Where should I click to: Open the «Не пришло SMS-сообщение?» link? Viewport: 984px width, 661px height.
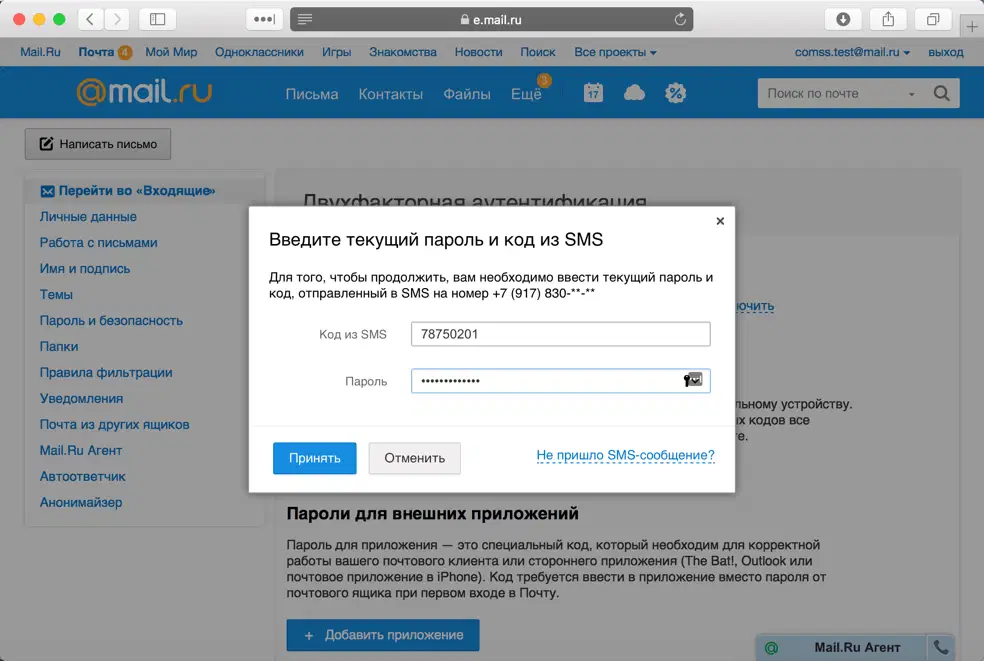coord(625,455)
